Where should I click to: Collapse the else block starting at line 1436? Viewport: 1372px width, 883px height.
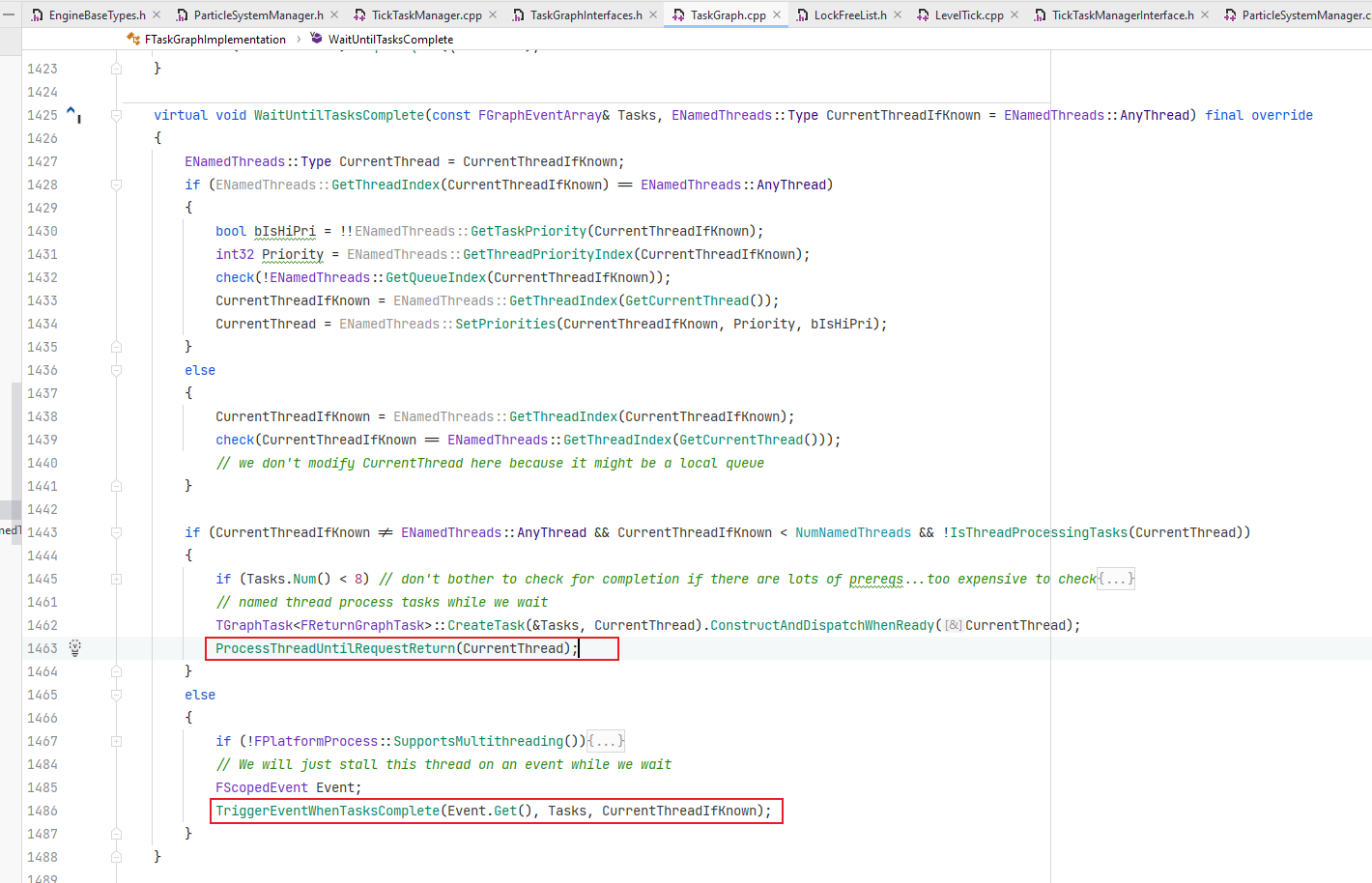pyautogui.click(x=116, y=370)
